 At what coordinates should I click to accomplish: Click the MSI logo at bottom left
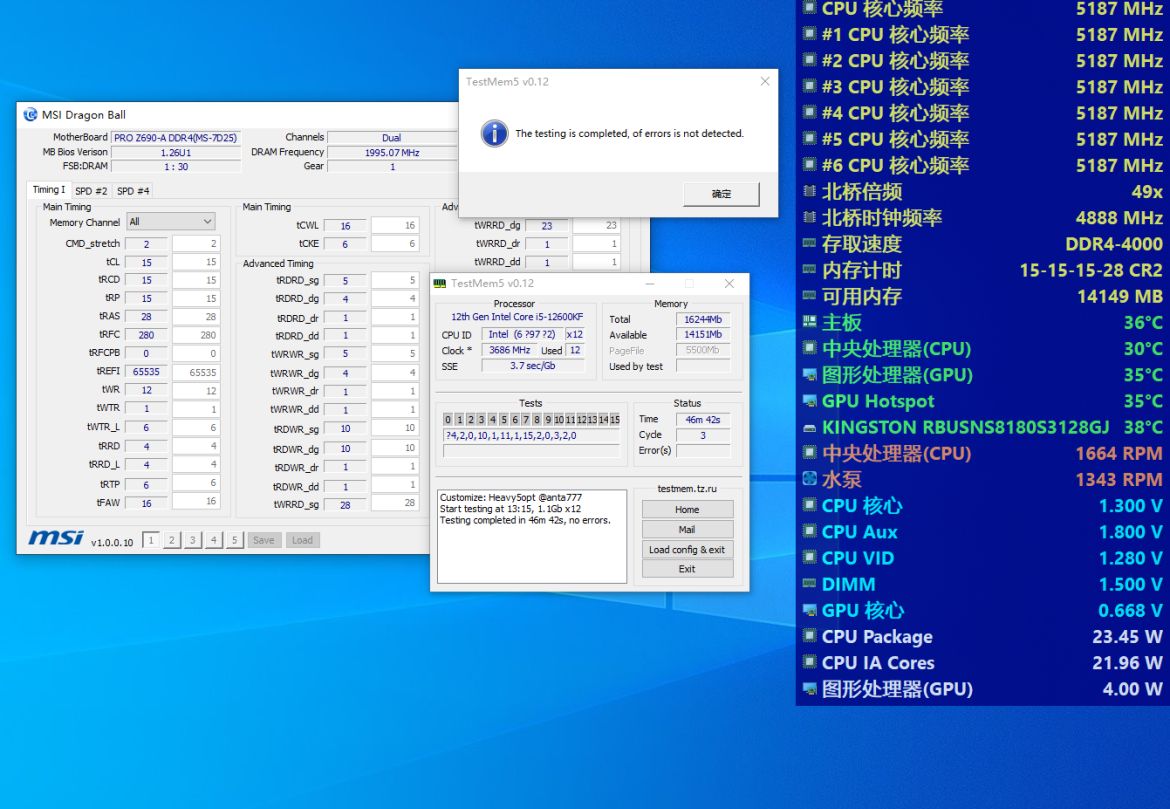pos(56,538)
